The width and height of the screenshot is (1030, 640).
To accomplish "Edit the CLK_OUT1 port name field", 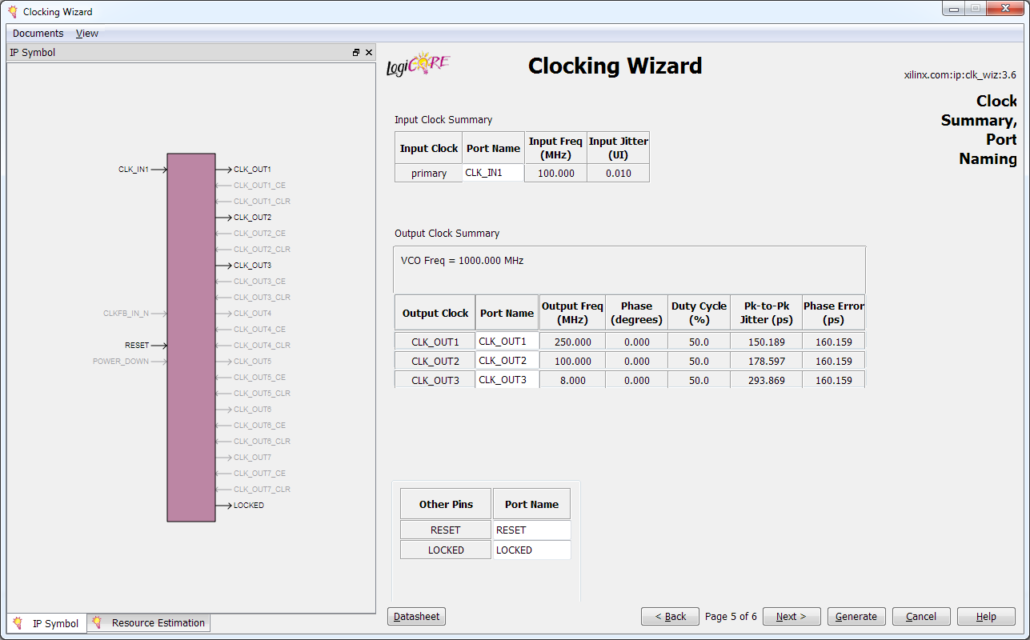I will [507, 341].
